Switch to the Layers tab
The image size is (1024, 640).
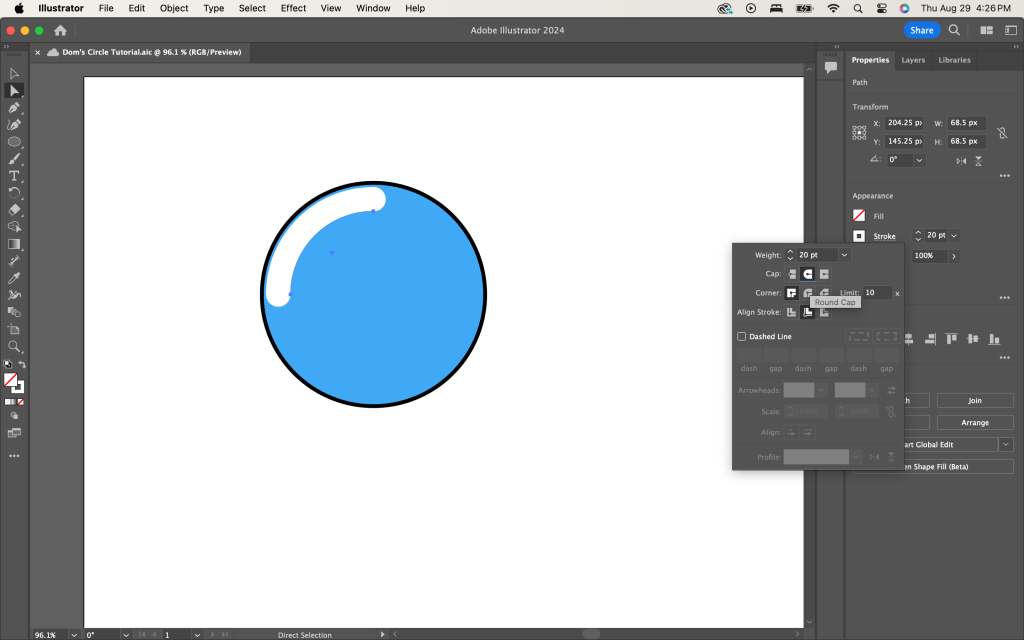(x=913, y=60)
